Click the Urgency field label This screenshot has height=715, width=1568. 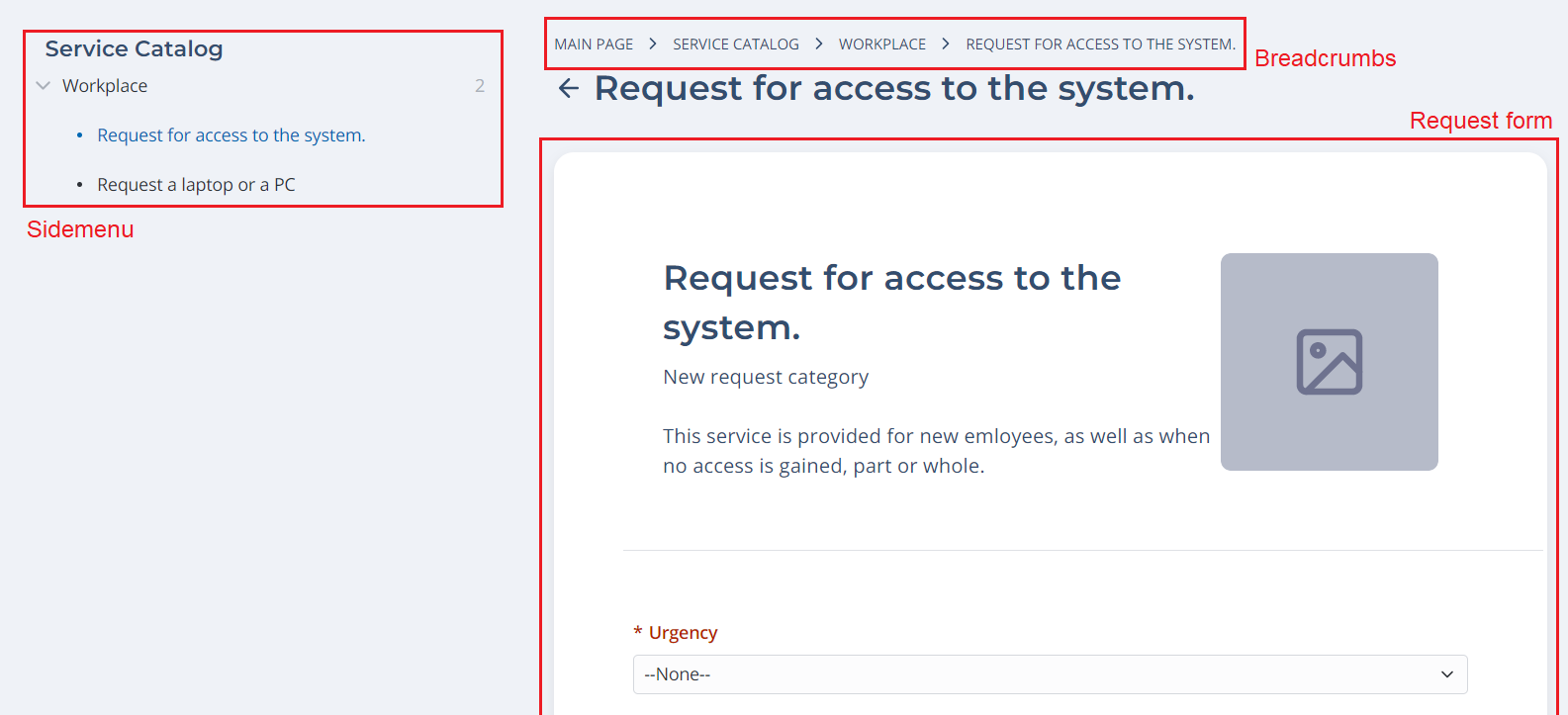coord(683,633)
